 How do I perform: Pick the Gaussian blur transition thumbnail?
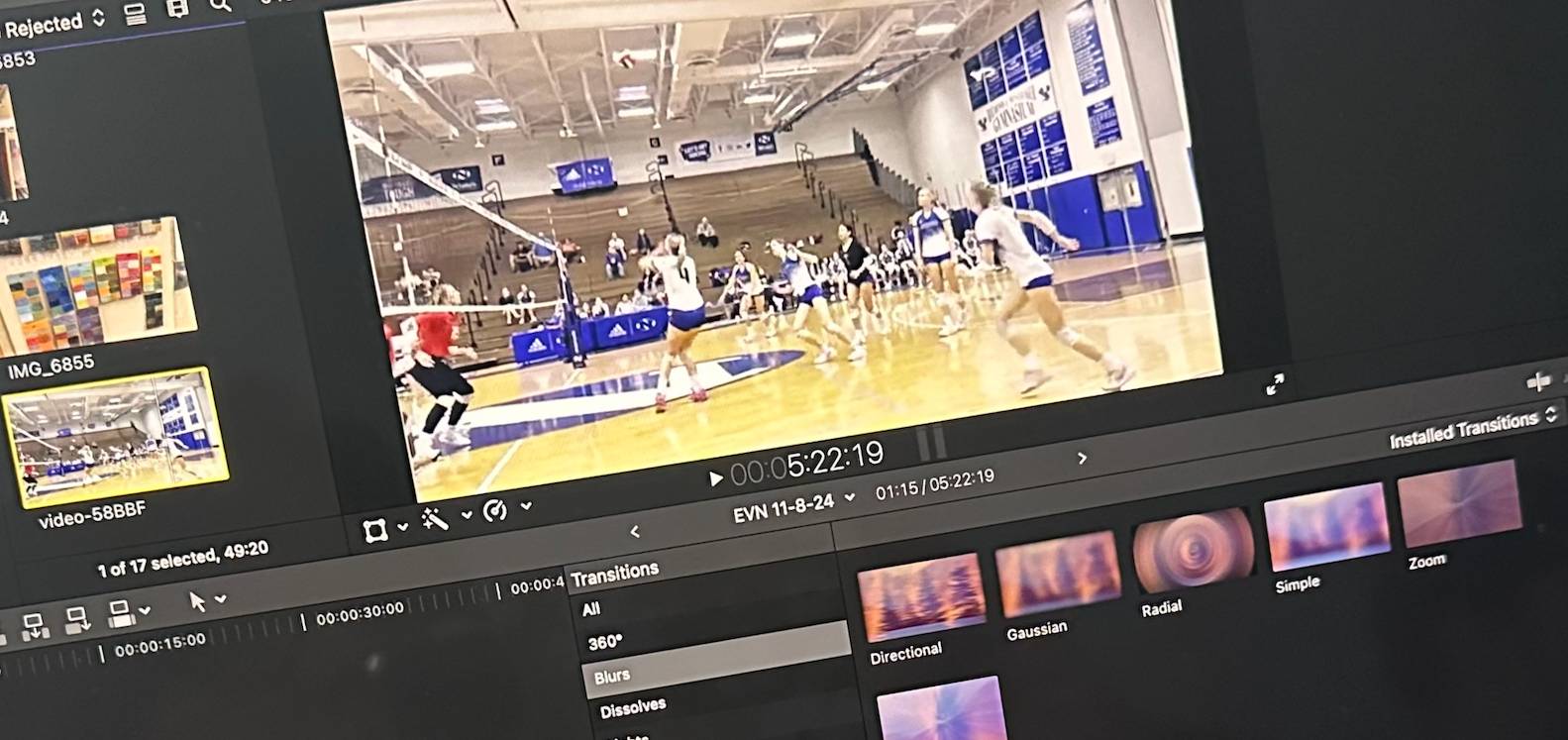1057,575
